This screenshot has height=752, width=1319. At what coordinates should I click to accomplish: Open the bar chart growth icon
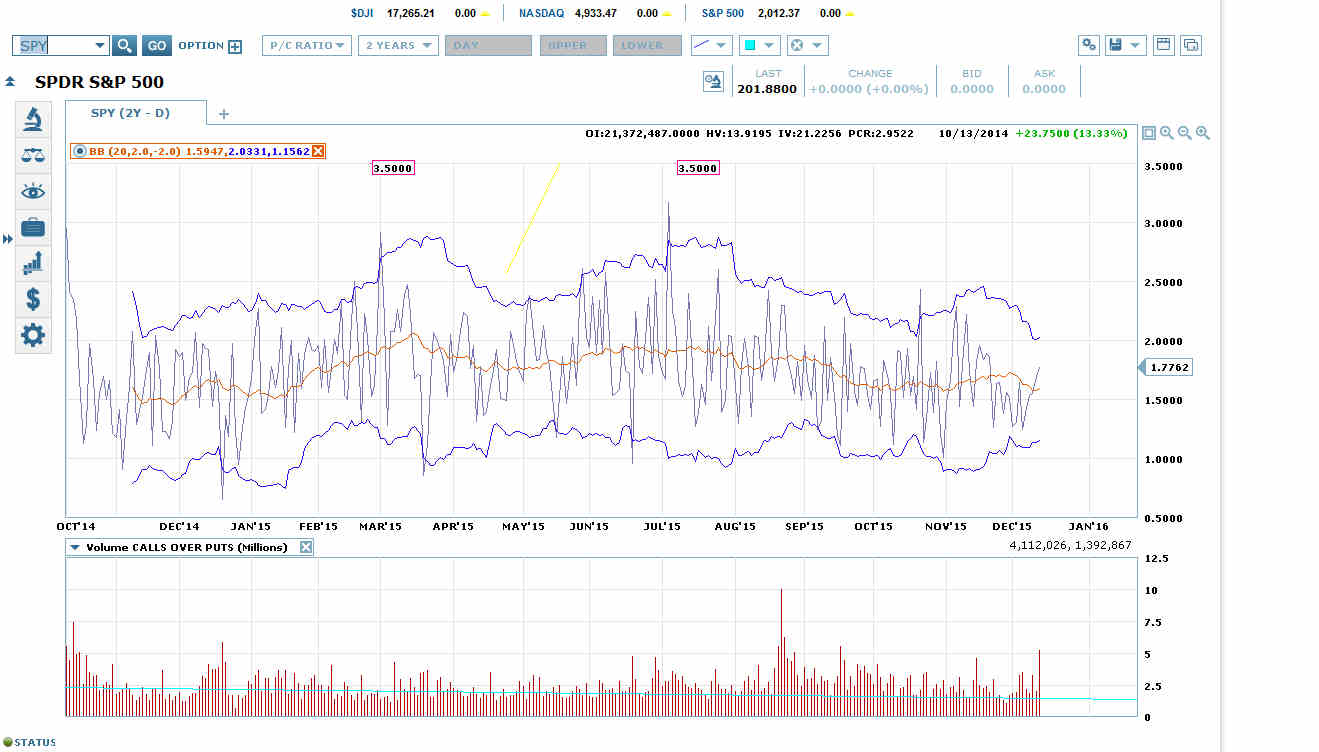(33, 263)
